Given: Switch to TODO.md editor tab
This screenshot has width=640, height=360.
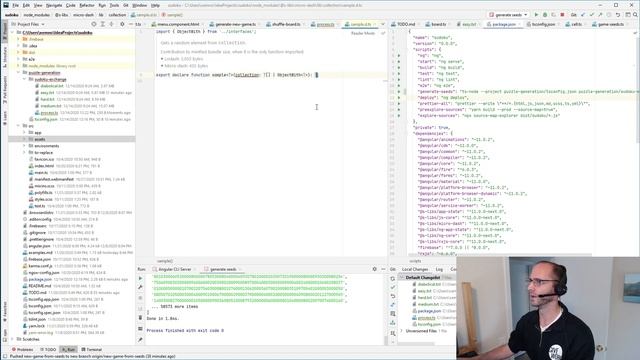Looking at the screenshot, I should (406, 24).
